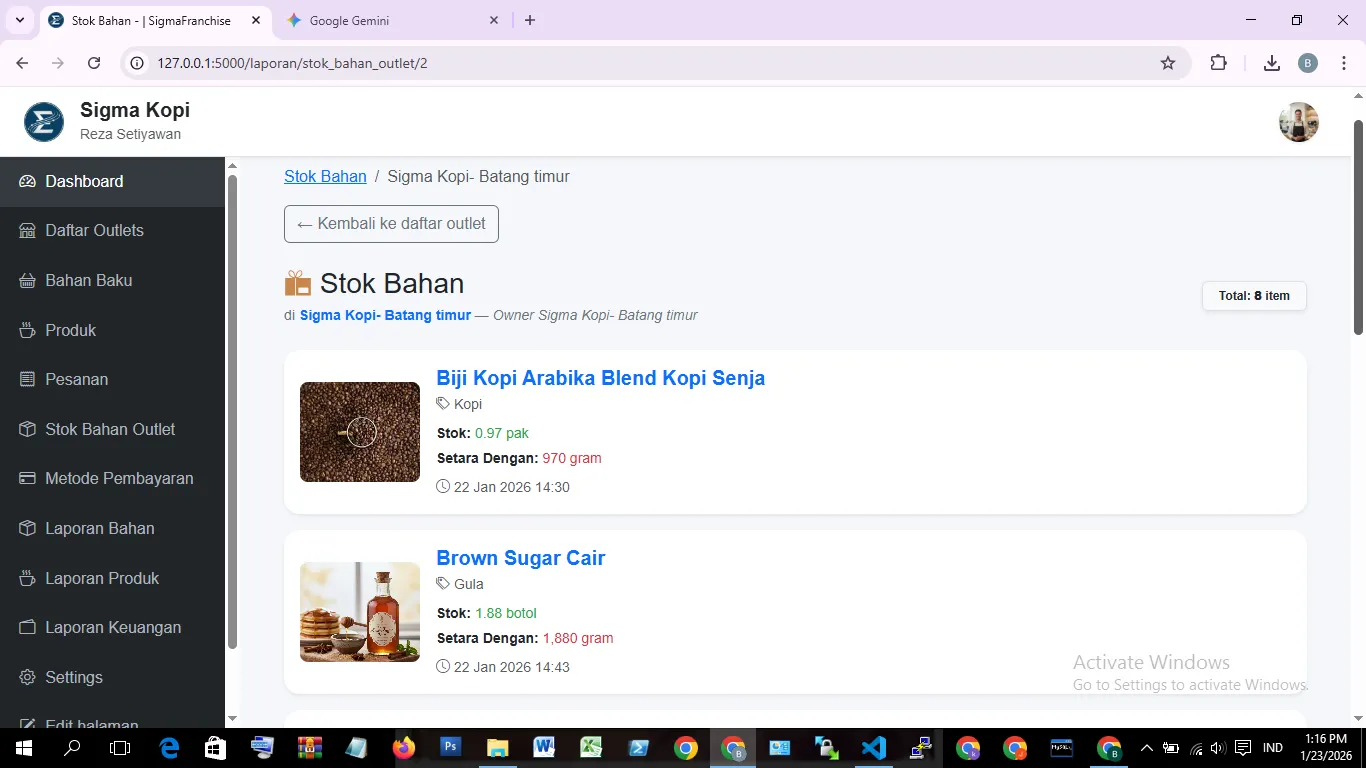Image resolution: width=1366 pixels, height=768 pixels.
Task: Click the site information icon in address bar
Action: click(138, 63)
